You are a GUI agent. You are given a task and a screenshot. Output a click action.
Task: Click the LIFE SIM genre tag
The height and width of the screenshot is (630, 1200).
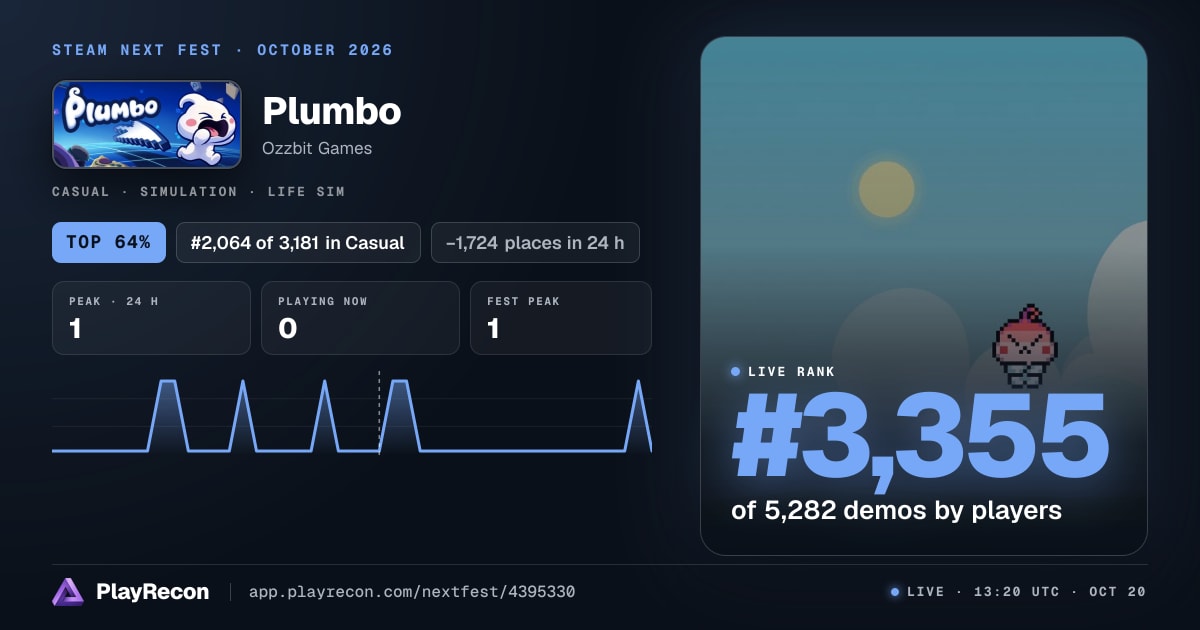306,192
